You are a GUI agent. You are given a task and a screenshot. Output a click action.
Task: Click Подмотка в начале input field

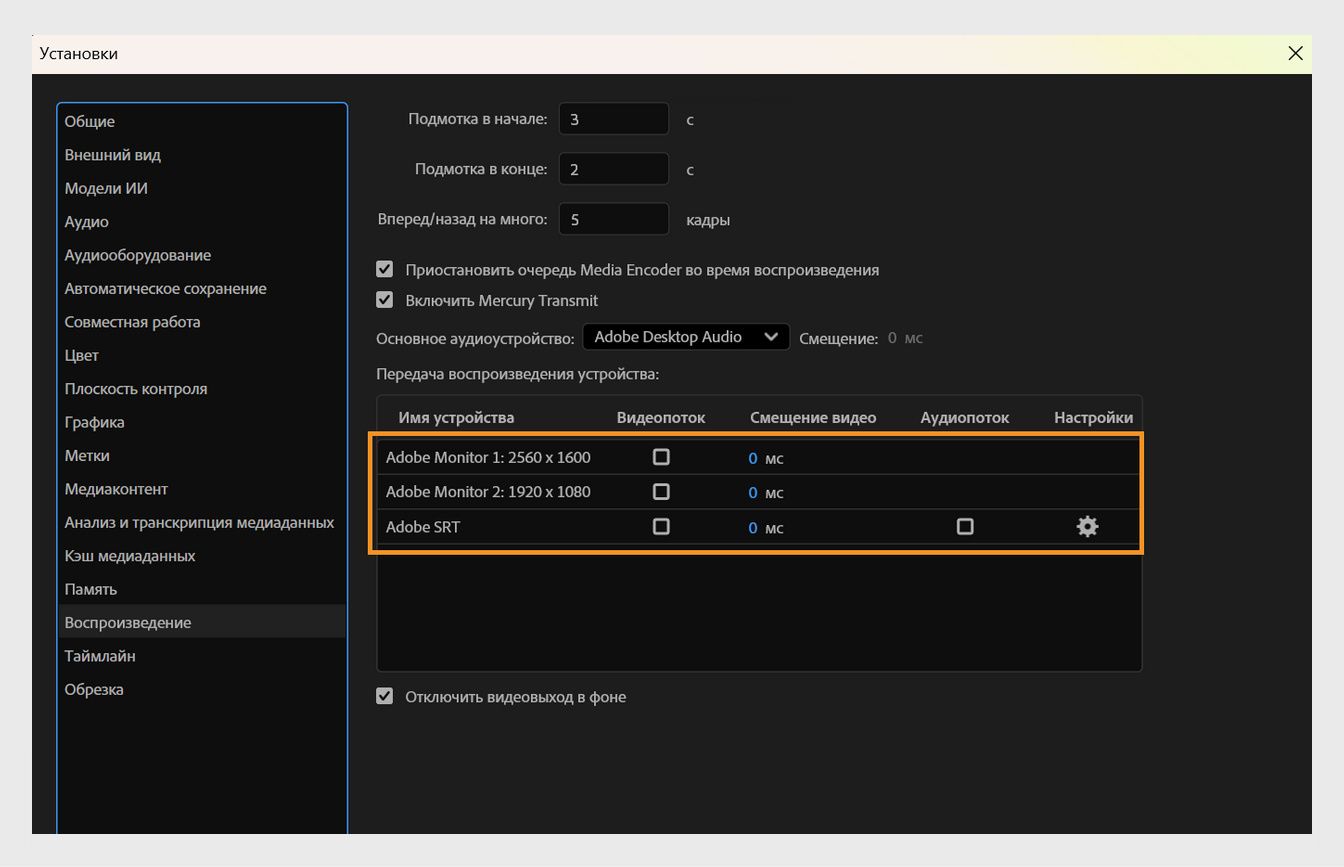coord(613,119)
